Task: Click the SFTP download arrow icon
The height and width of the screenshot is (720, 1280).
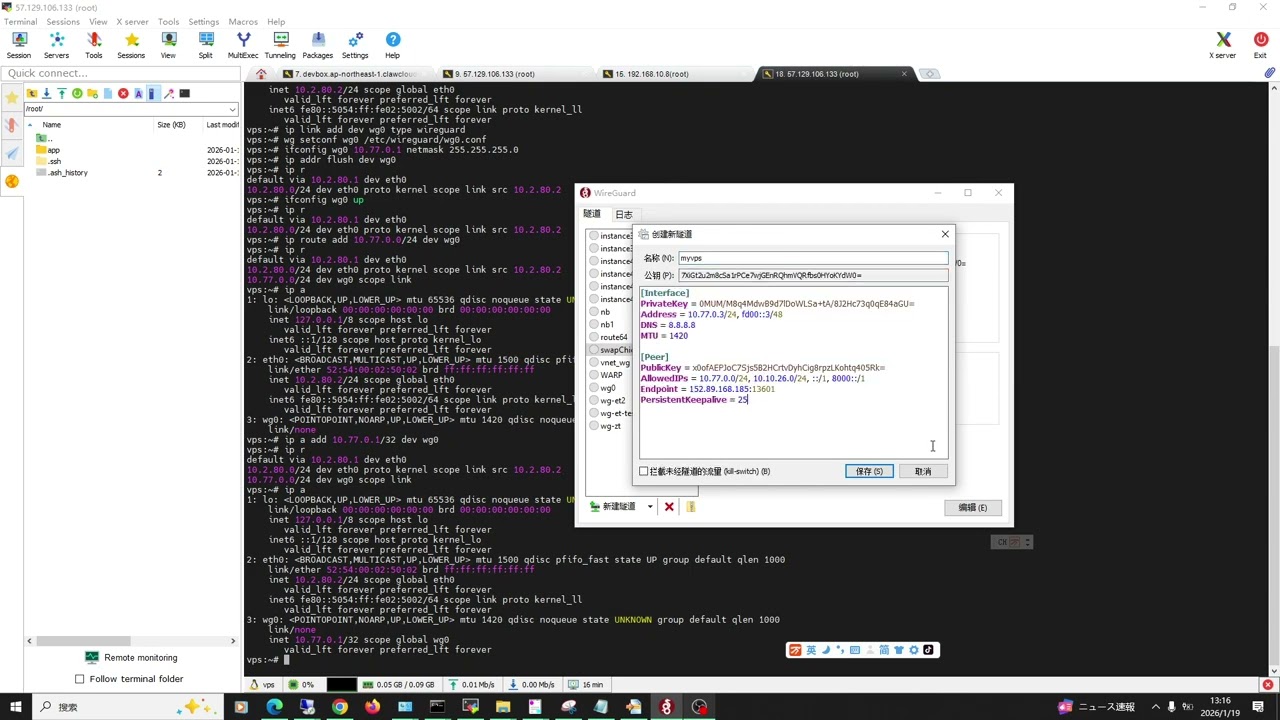Action: point(46,94)
